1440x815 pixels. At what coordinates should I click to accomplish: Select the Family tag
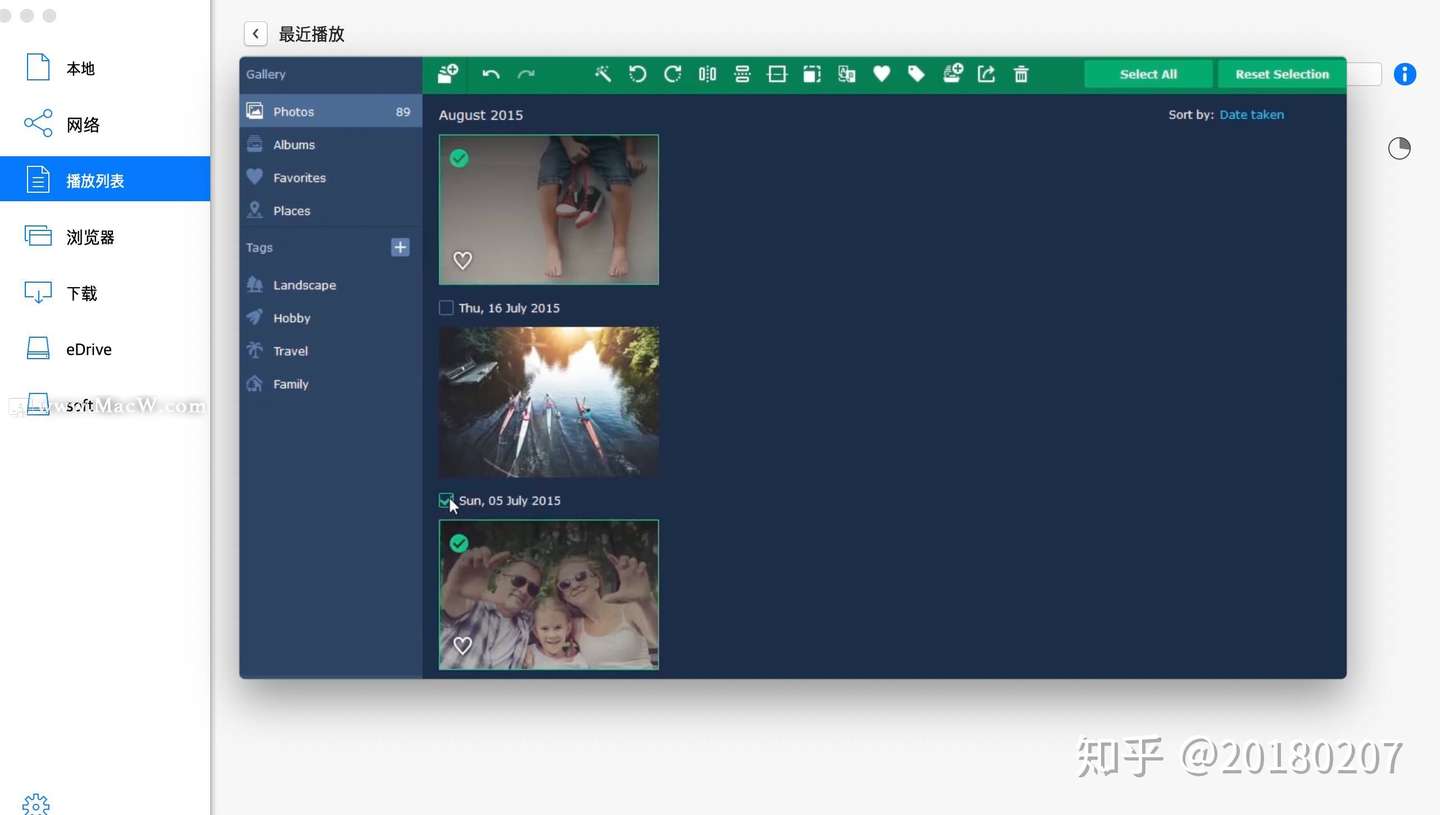click(x=331, y=384)
